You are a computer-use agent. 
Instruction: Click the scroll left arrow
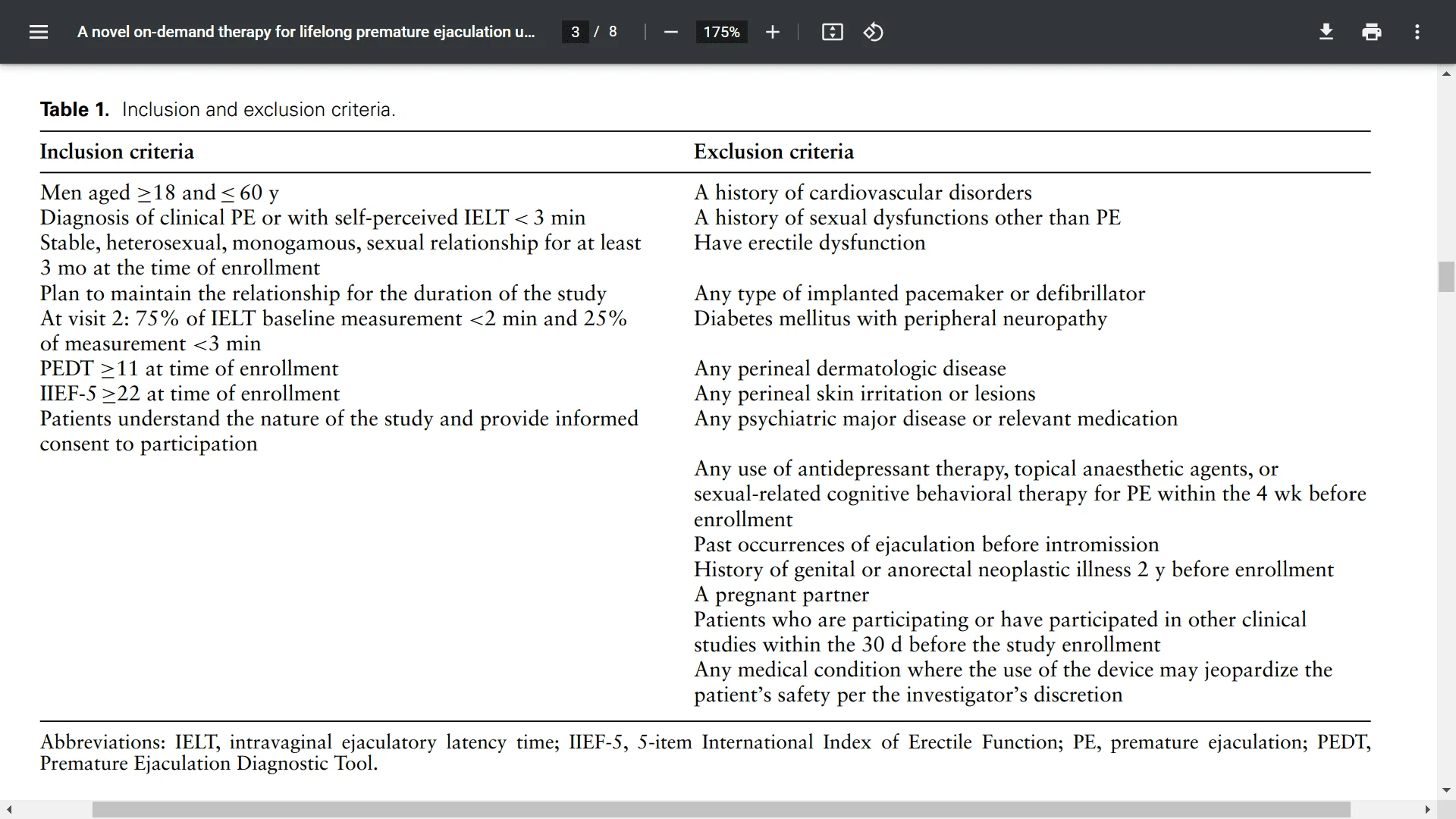pos(8,810)
